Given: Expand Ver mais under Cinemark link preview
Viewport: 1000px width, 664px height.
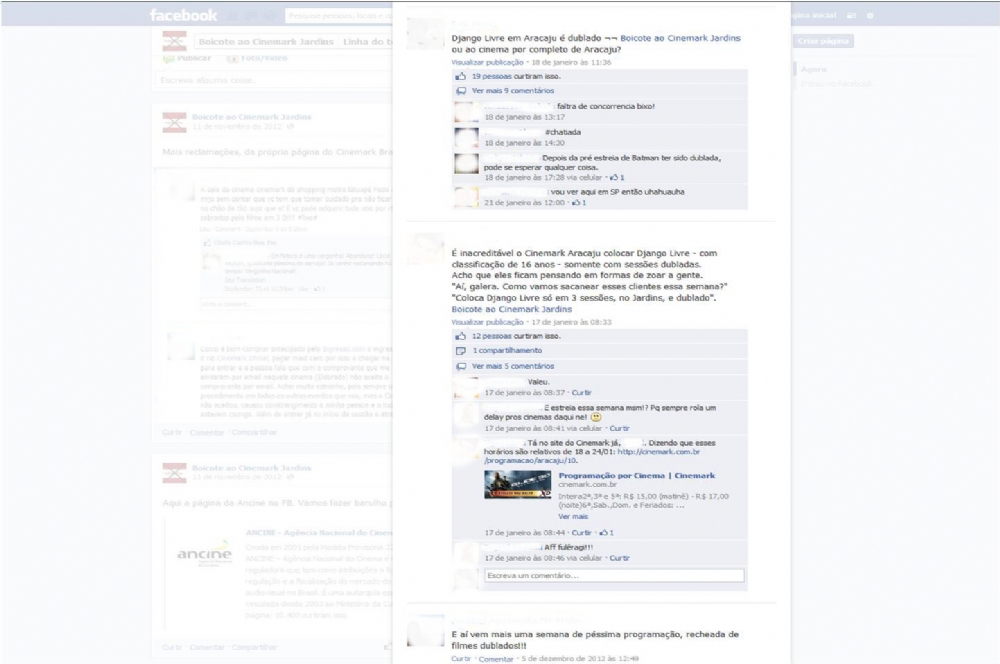Looking at the screenshot, I should (x=573, y=517).
